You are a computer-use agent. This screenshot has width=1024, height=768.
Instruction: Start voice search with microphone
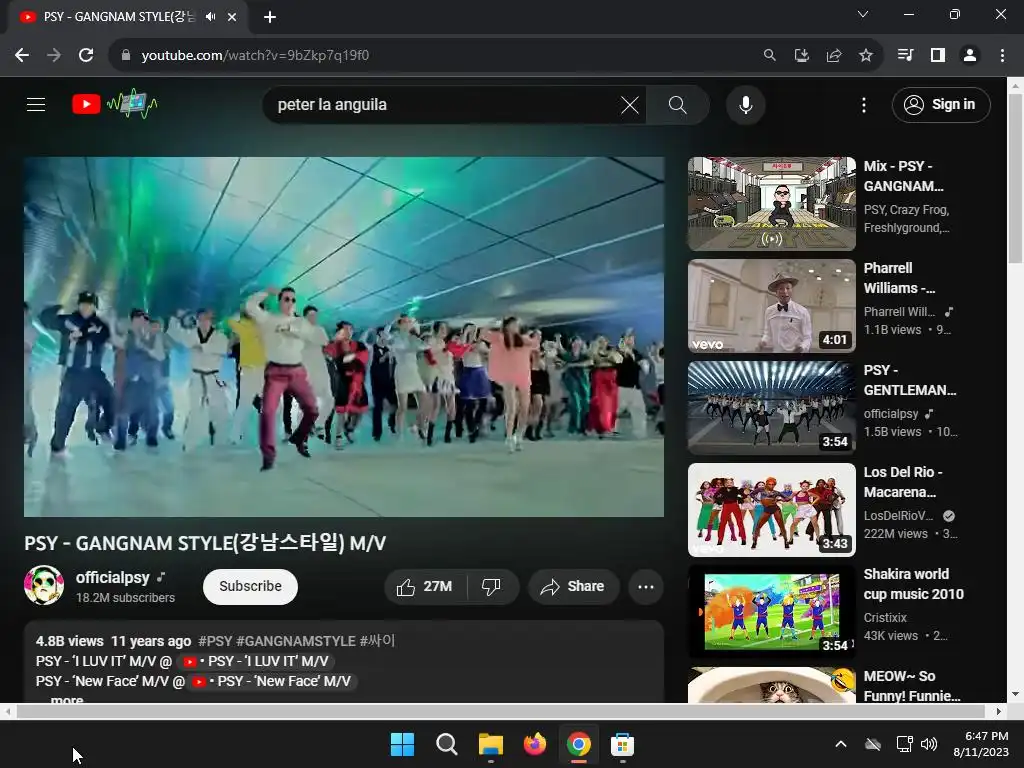(745, 104)
